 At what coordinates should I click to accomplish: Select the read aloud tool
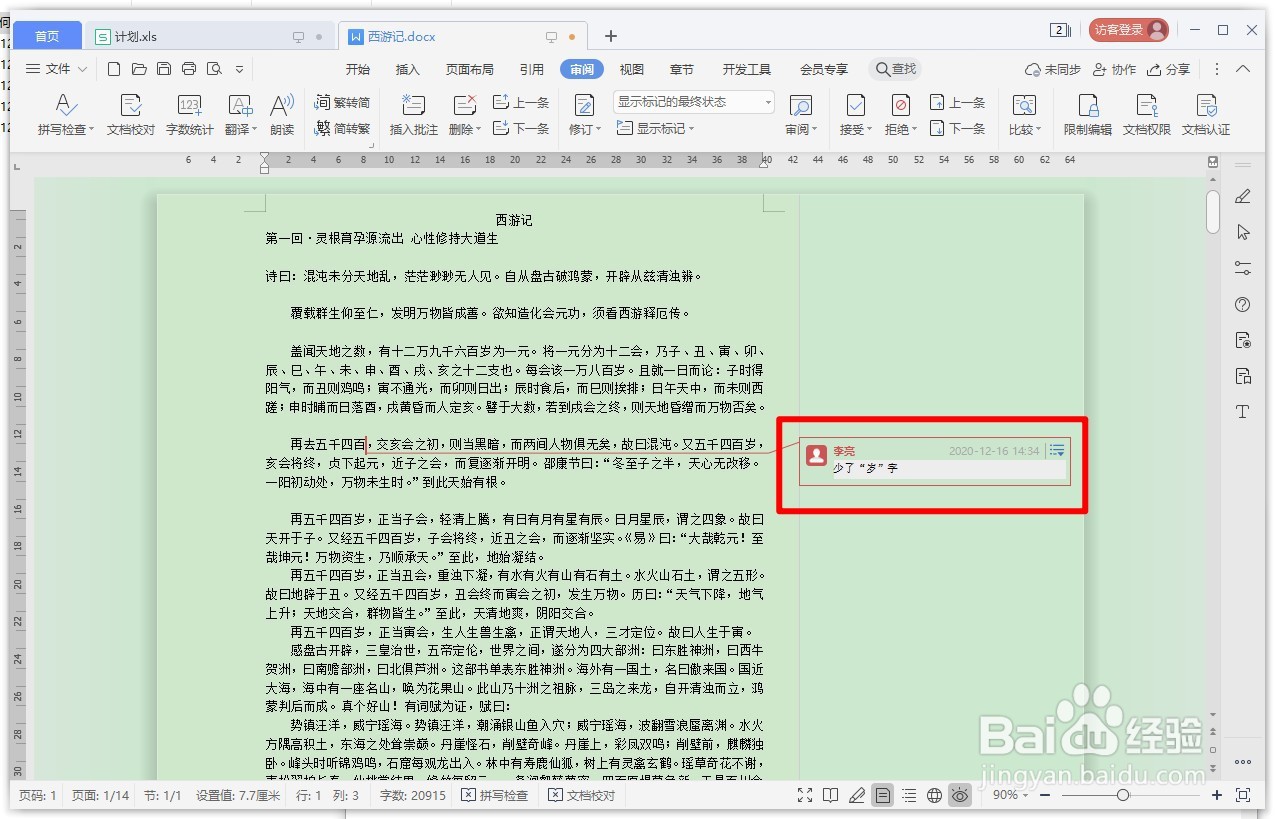[x=281, y=114]
